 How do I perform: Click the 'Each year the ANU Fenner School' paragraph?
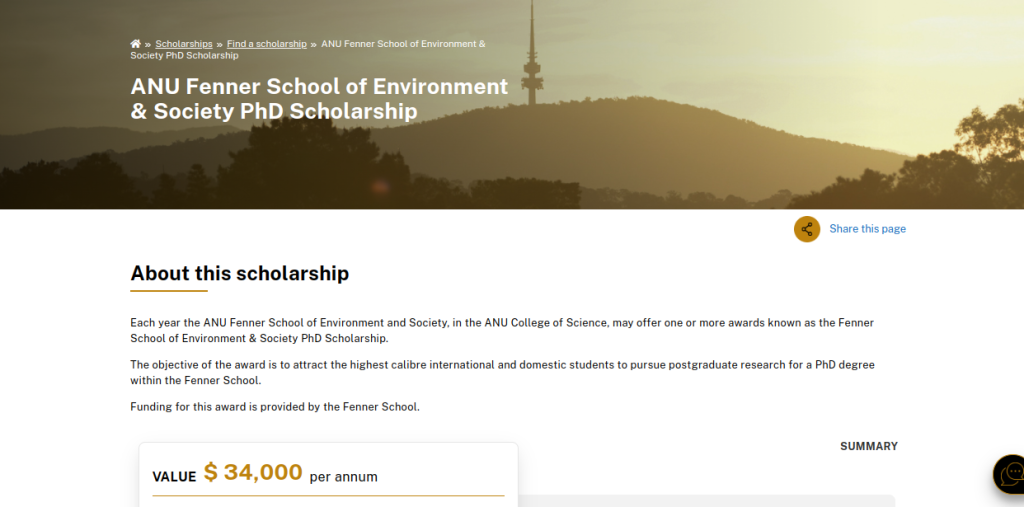[502, 331]
